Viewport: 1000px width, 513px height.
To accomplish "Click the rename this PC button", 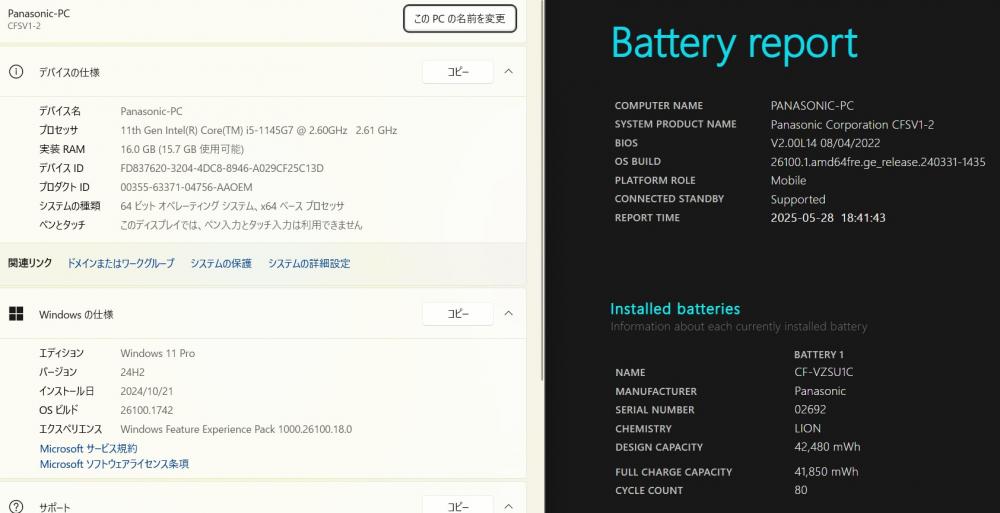I will coord(460,19).
